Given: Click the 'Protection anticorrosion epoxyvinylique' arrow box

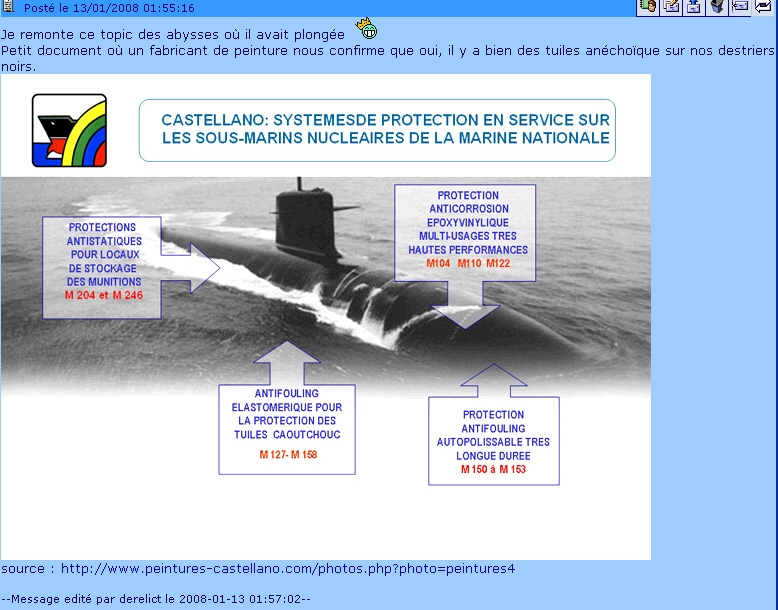Looking at the screenshot, I should [x=466, y=232].
